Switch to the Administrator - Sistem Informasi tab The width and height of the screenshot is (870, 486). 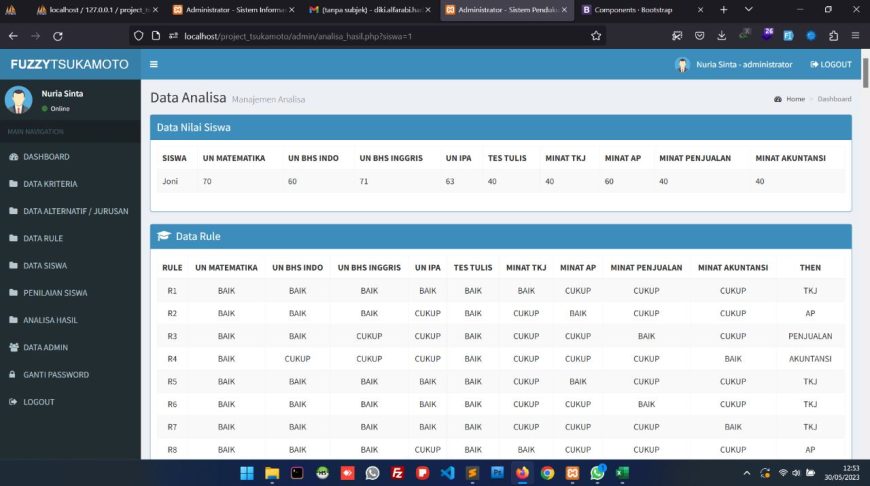point(233,10)
